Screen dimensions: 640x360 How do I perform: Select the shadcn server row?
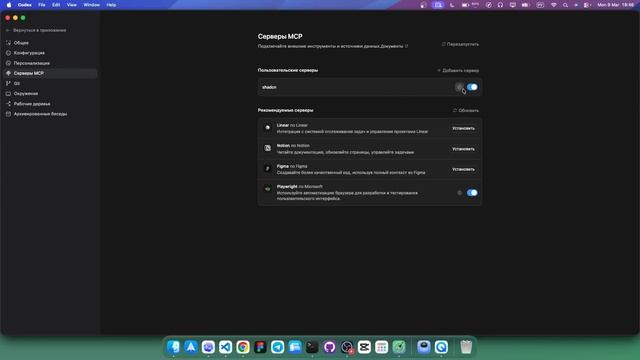(369, 87)
